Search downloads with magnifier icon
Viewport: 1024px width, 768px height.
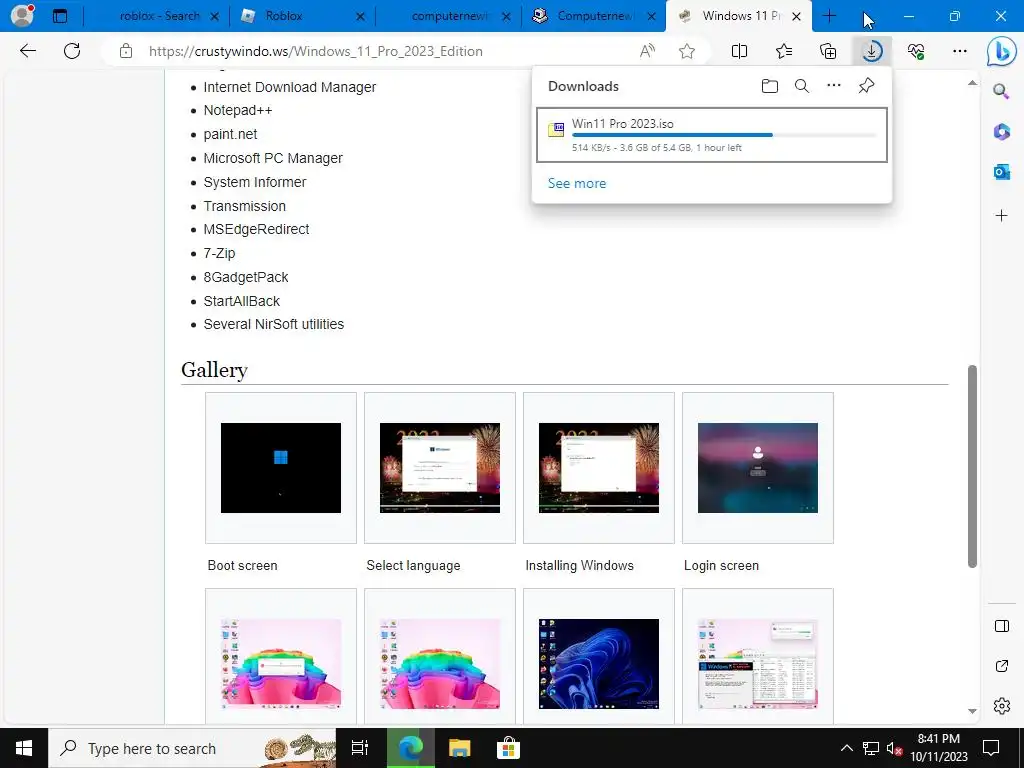click(x=802, y=86)
